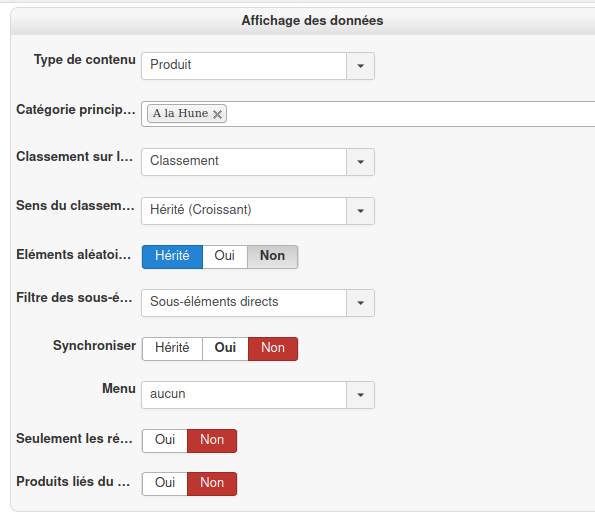
Task: Expand the Classement sur dropdown arrow
Action: coord(360,162)
